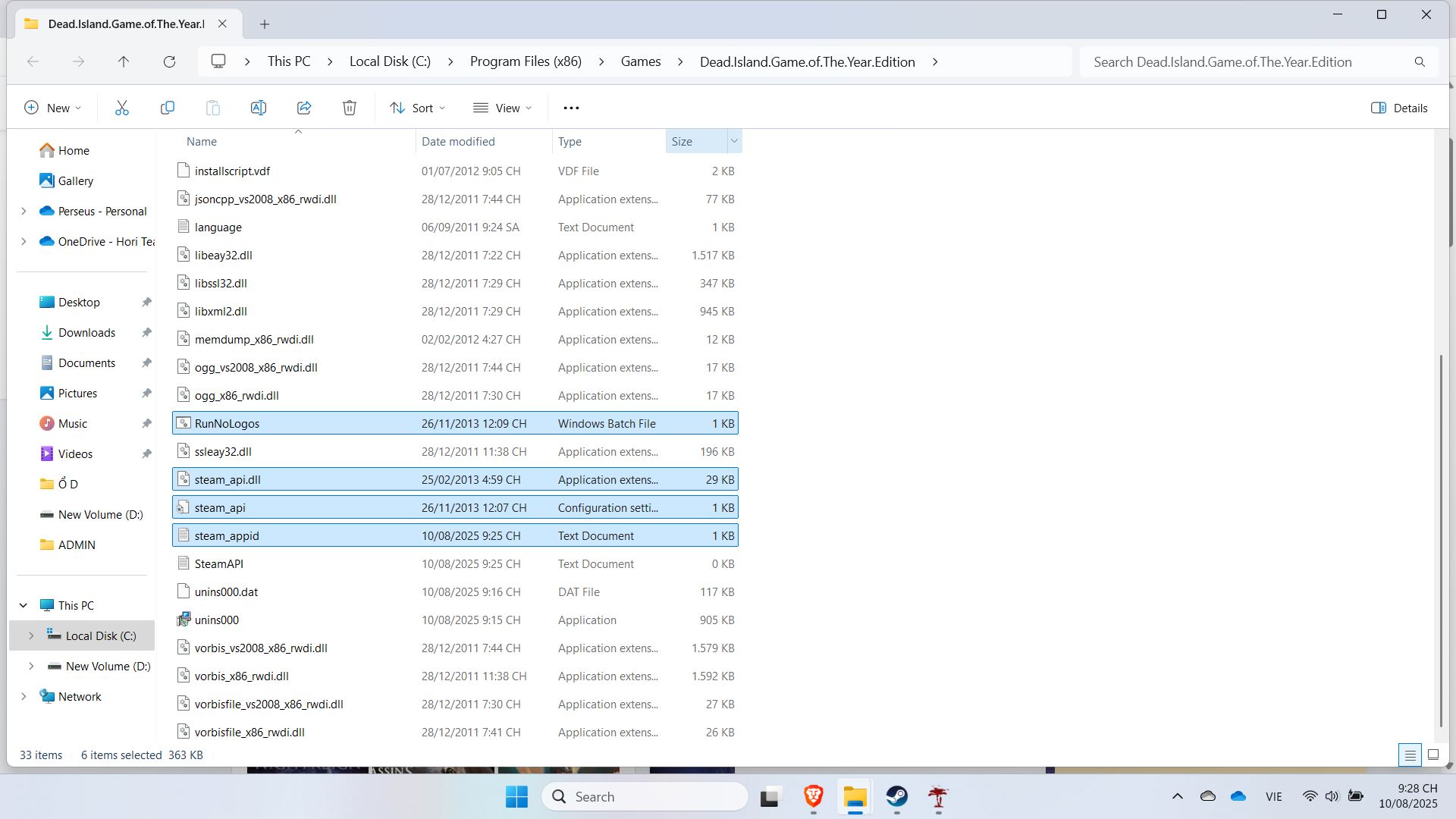The image size is (1456, 819).
Task: Open the New item button
Action: (52, 108)
